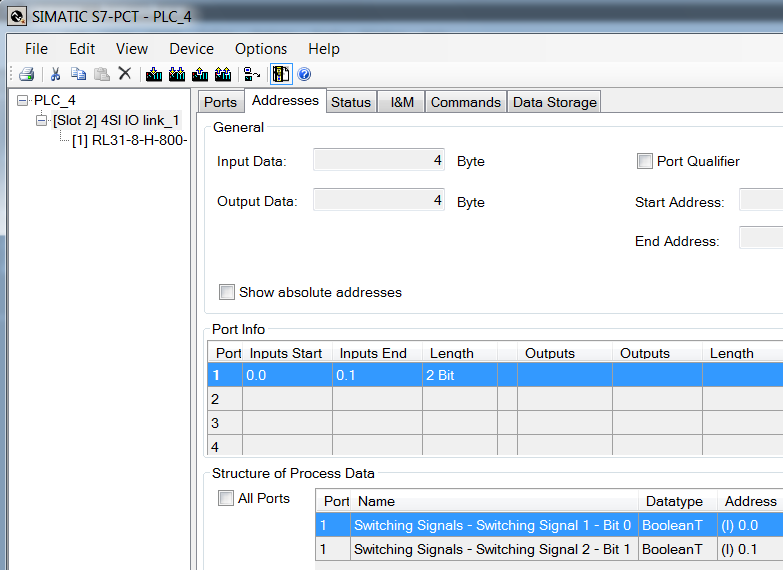Select the Addresses tab
This screenshot has height=570, width=783.
[285, 100]
